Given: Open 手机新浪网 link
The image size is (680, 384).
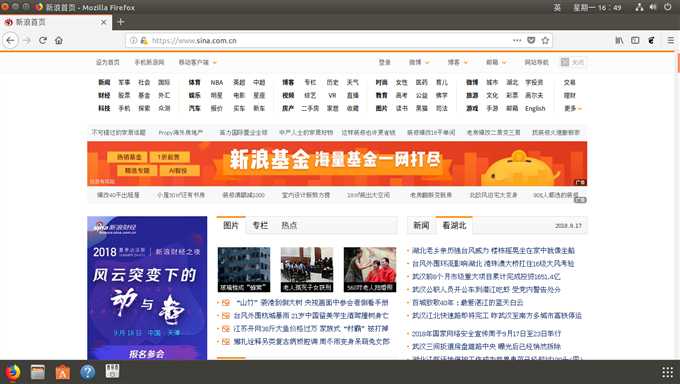Looking at the screenshot, I should click(x=149, y=62).
